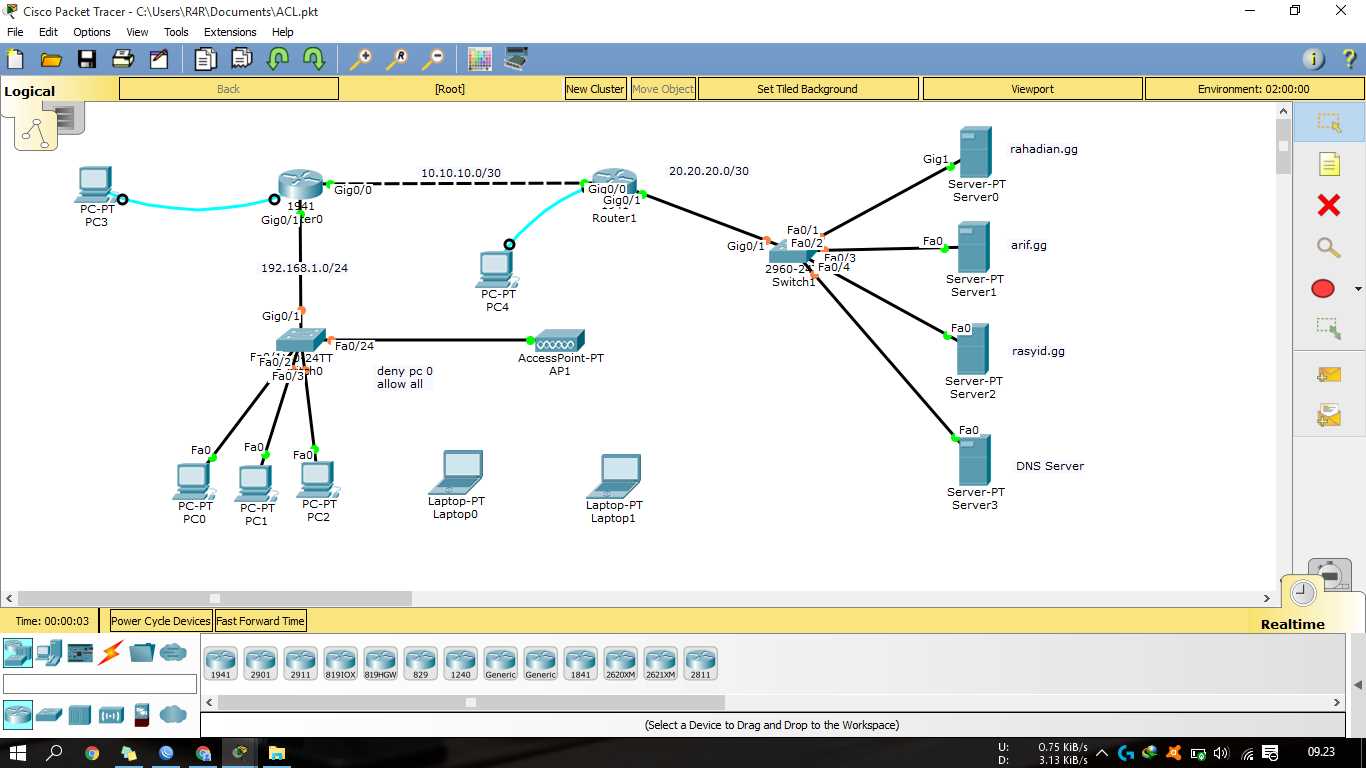Click the Copy toolbar icon
The height and width of the screenshot is (768, 1366).
(205, 59)
